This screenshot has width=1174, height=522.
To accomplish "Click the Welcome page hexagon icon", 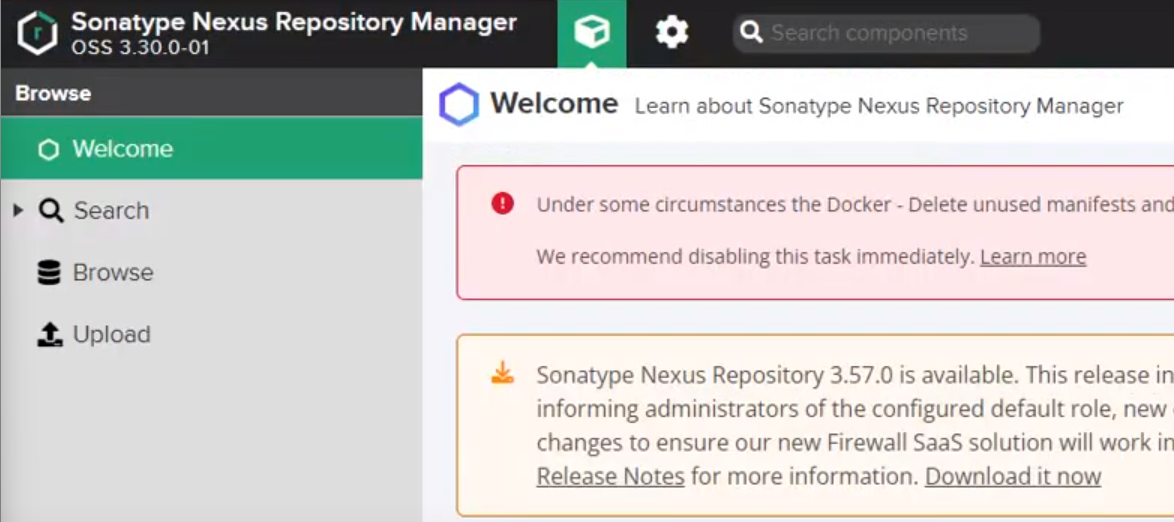I will (459, 104).
